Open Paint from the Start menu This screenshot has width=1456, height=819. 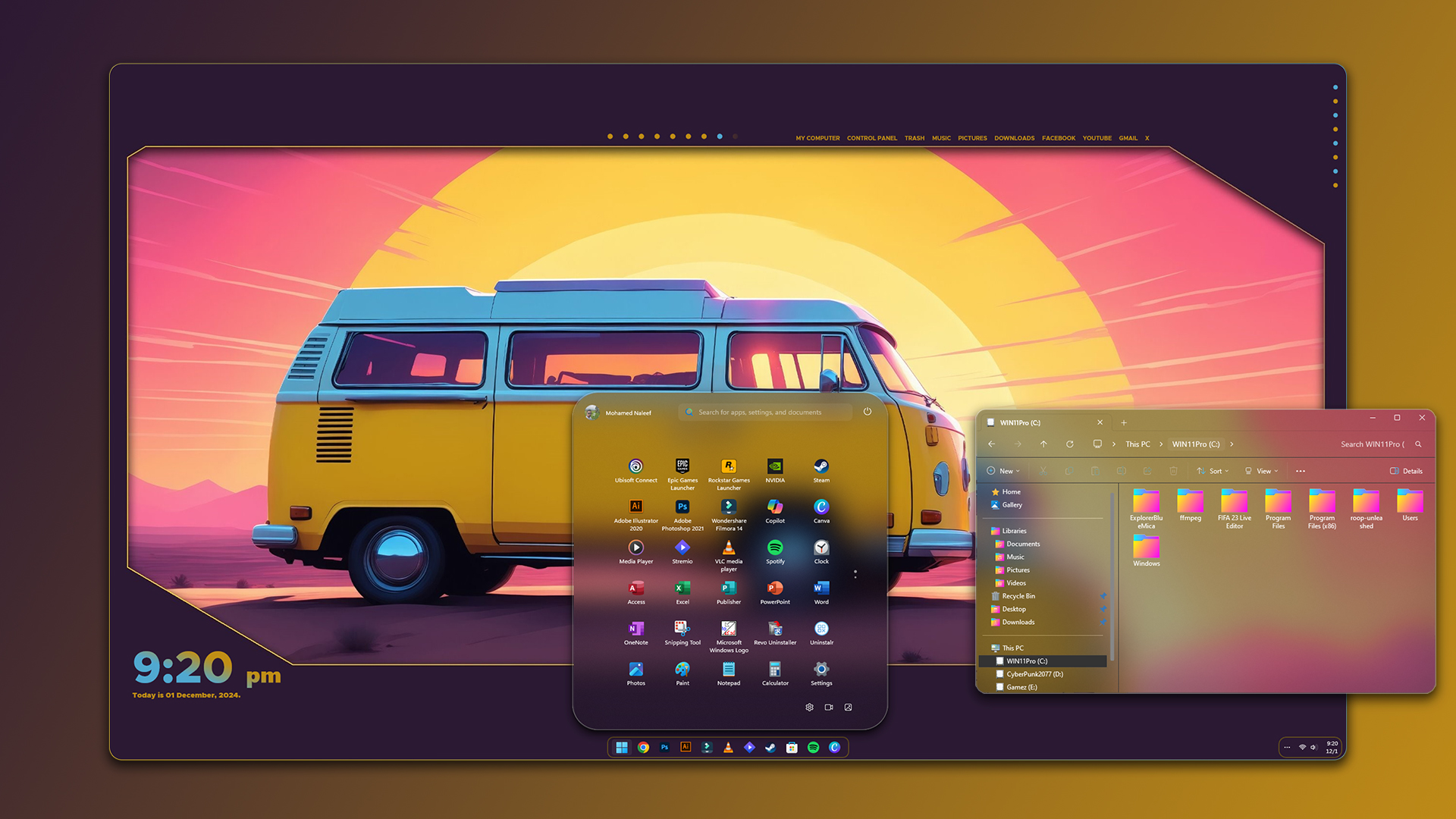pos(682,673)
